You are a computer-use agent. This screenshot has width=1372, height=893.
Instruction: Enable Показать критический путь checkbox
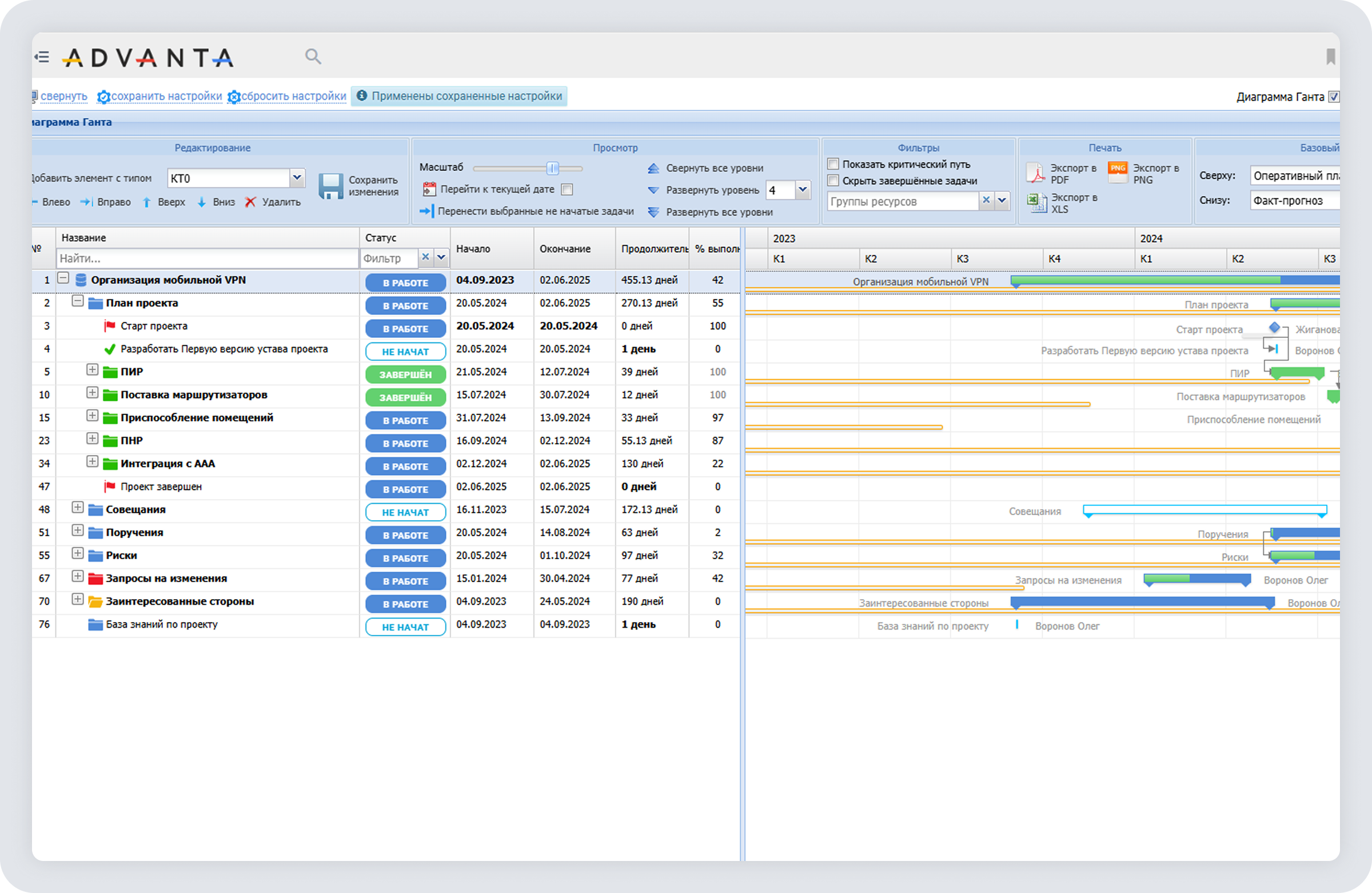[x=833, y=164]
